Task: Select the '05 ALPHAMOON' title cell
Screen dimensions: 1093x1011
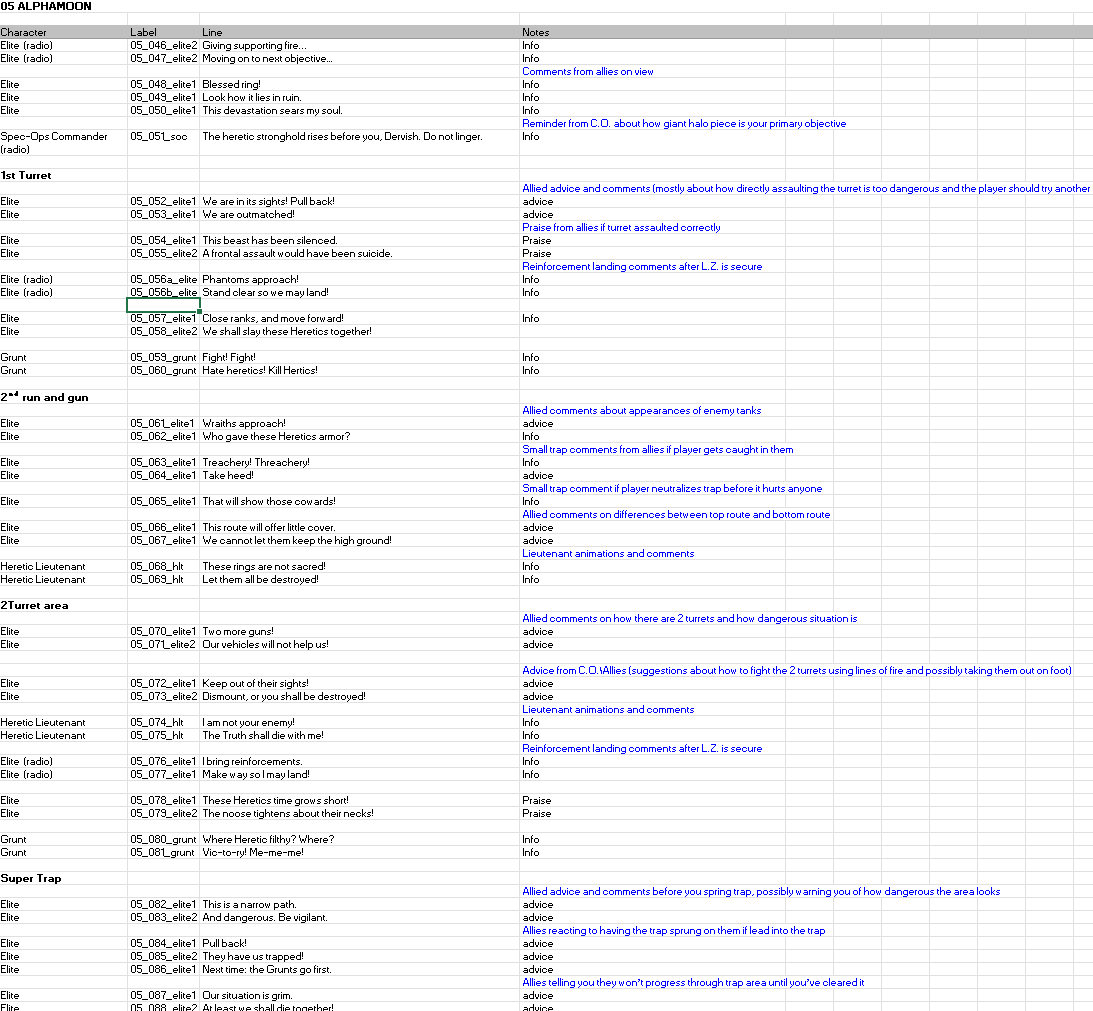Action: coord(46,6)
